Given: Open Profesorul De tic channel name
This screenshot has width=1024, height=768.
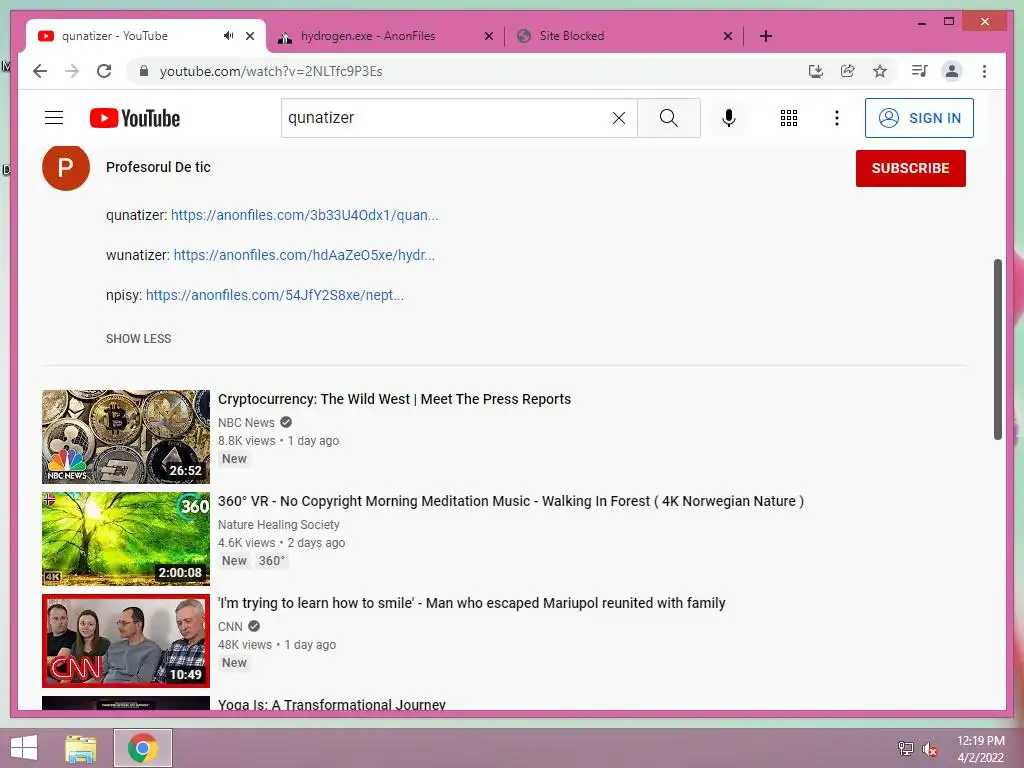Looking at the screenshot, I should click(x=158, y=167).
